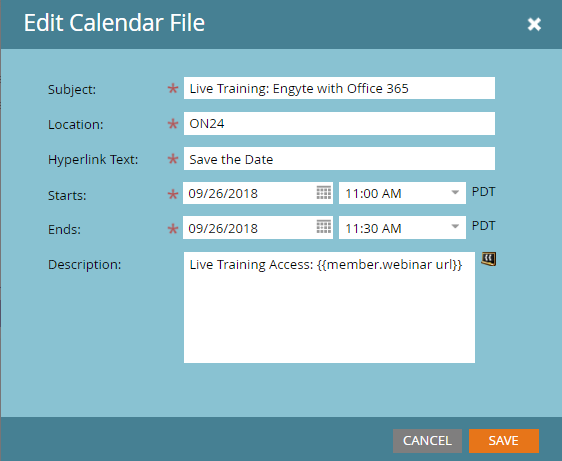Click the Starts date field 09/26/2018

(258, 193)
